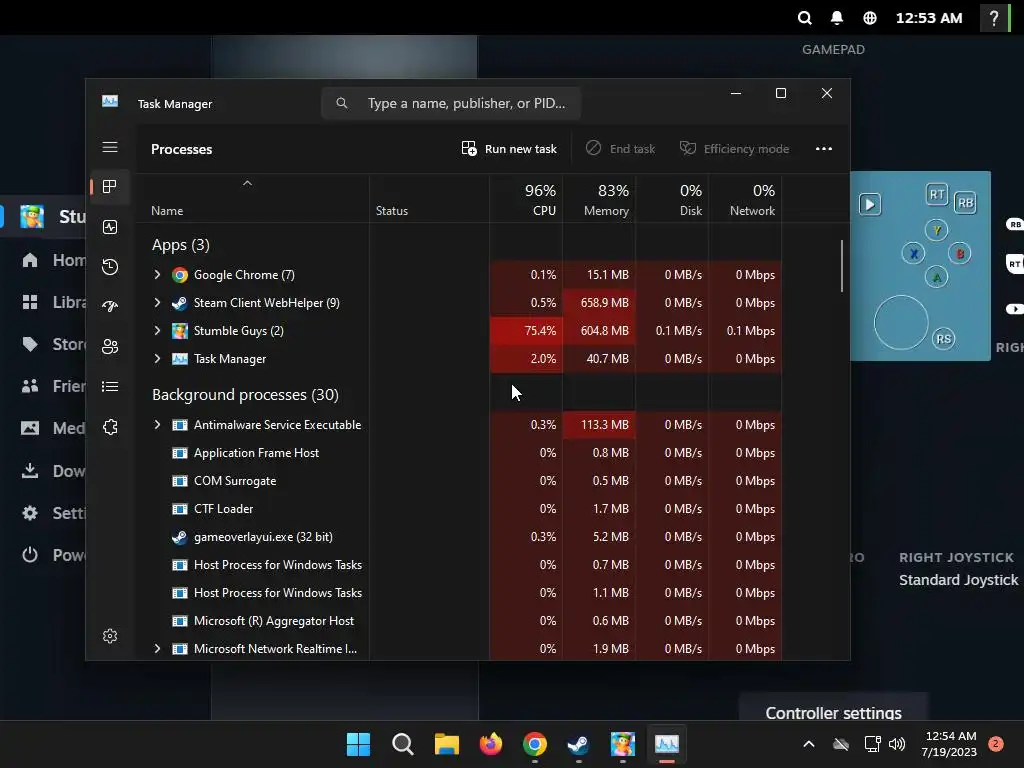Open the three-dot more options menu

tap(824, 149)
